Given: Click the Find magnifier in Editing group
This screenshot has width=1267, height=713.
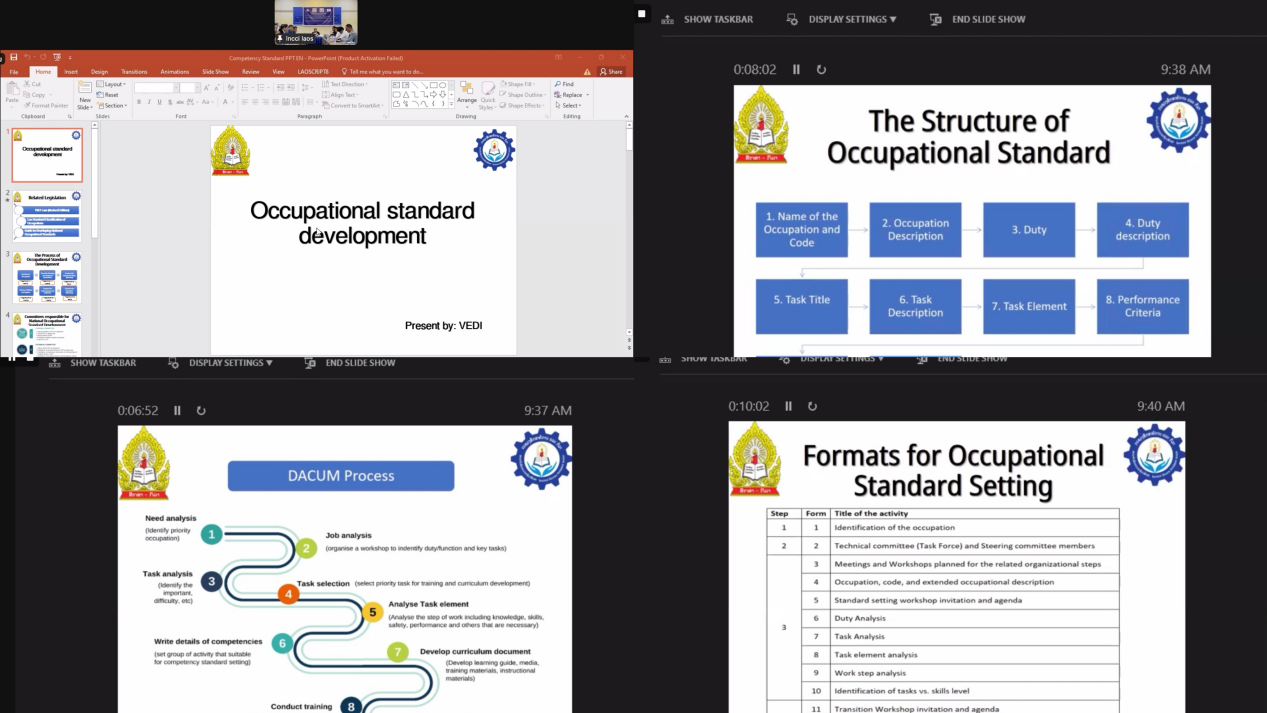Looking at the screenshot, I should (557, 84).
